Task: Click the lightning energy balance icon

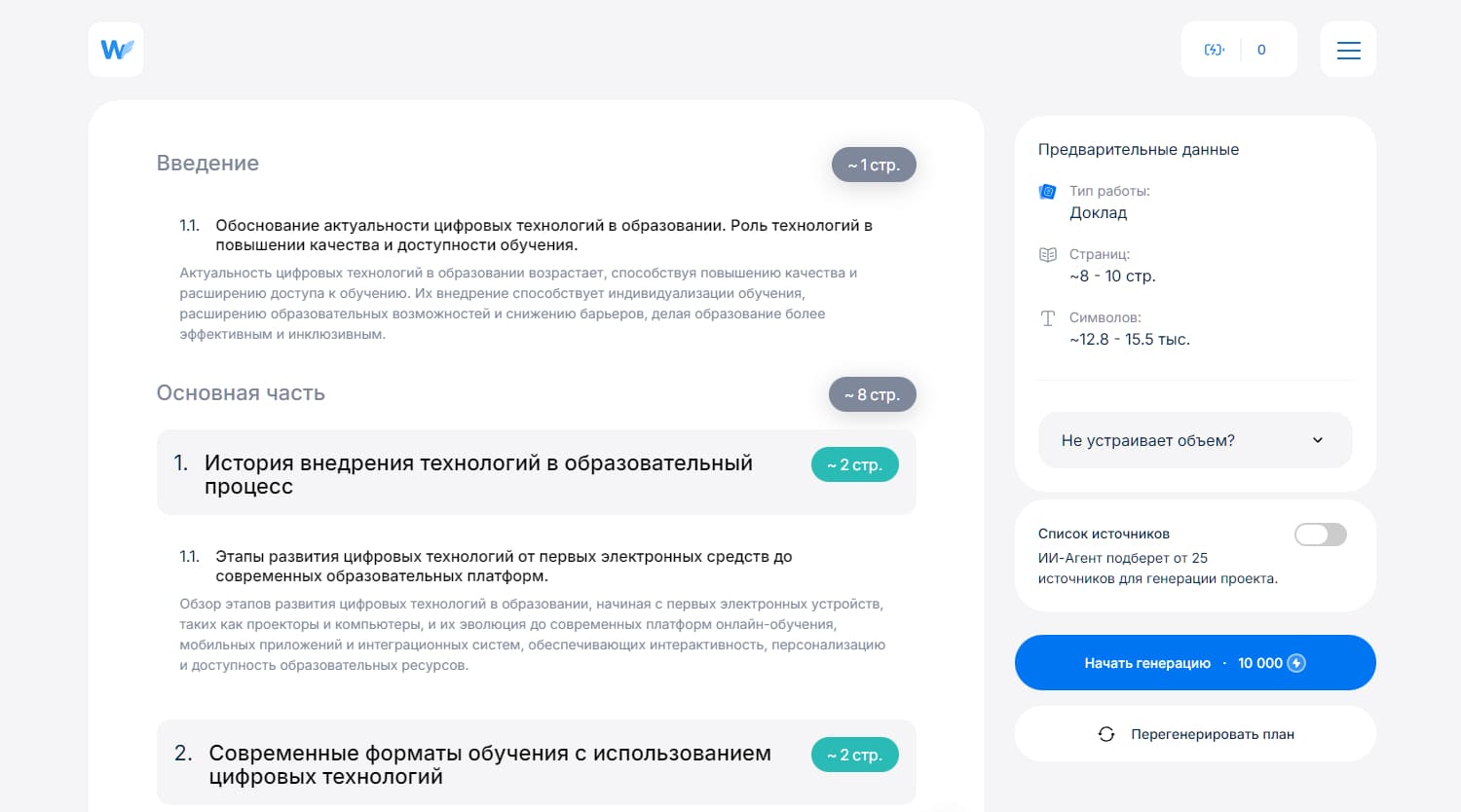Action: tap(1215, 49)
